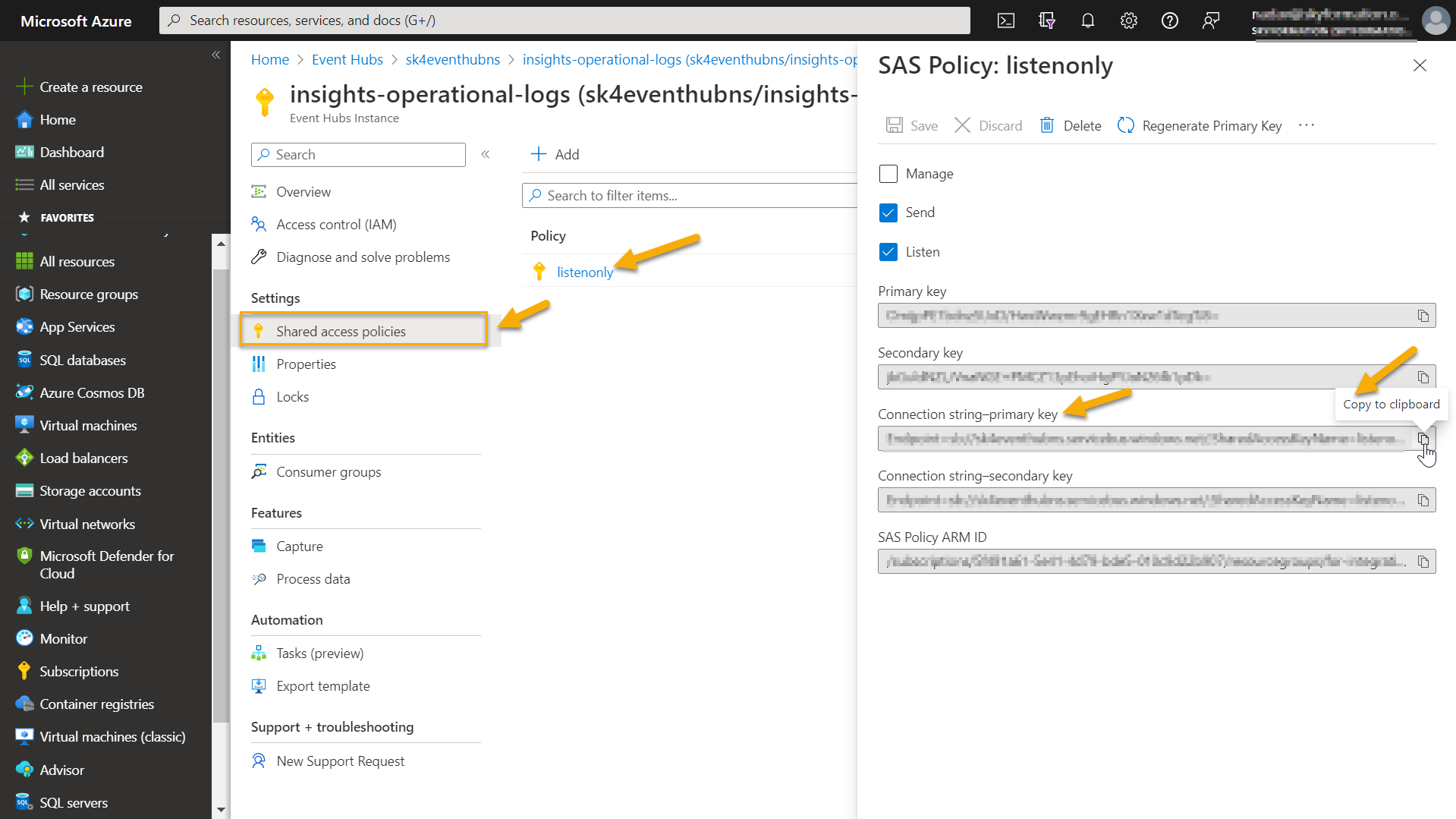Open the listenonly policy
The image size is (1456, 819).
tap(584, 272)
